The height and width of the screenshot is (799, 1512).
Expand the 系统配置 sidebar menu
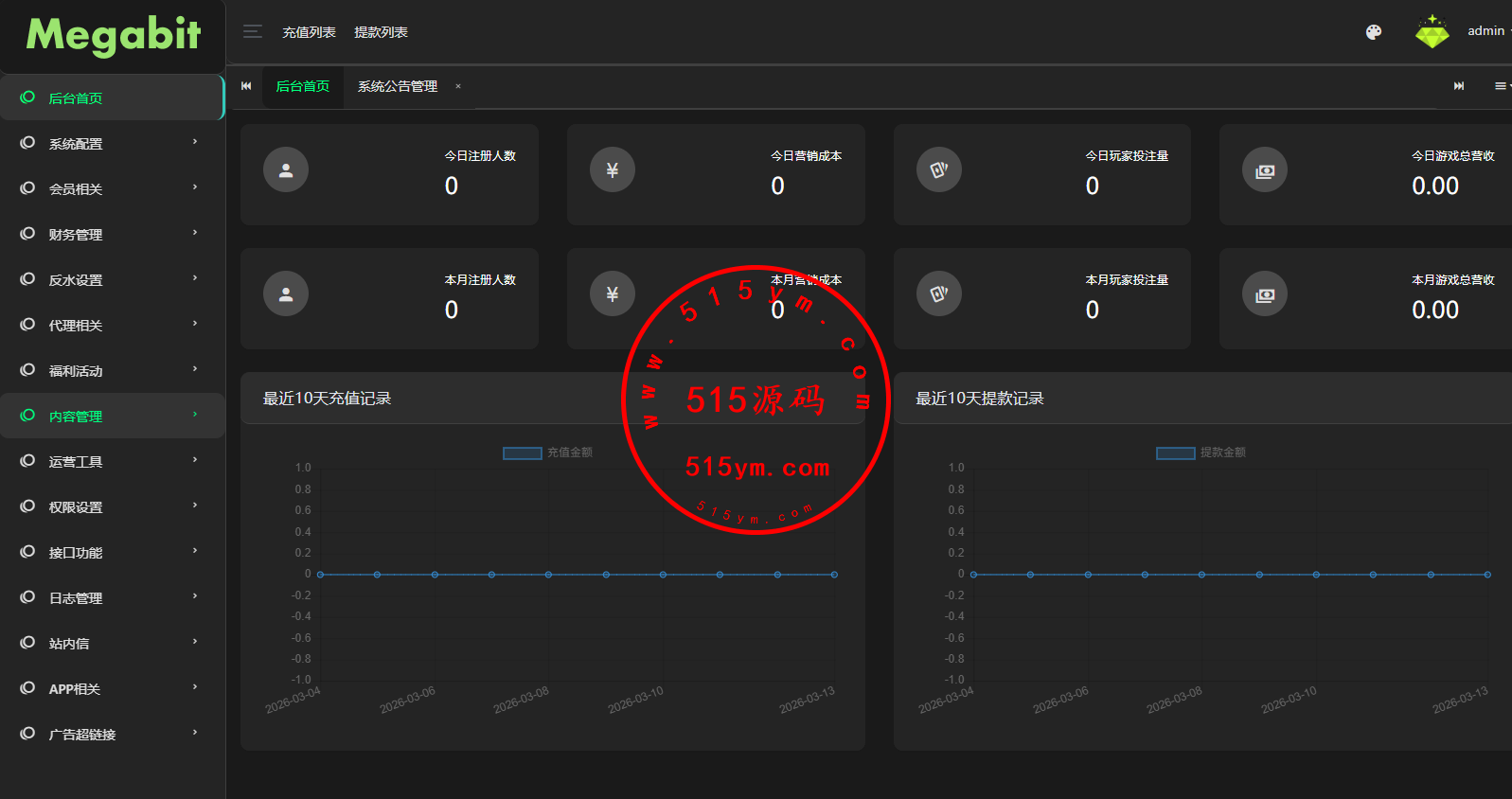[112, 144]
